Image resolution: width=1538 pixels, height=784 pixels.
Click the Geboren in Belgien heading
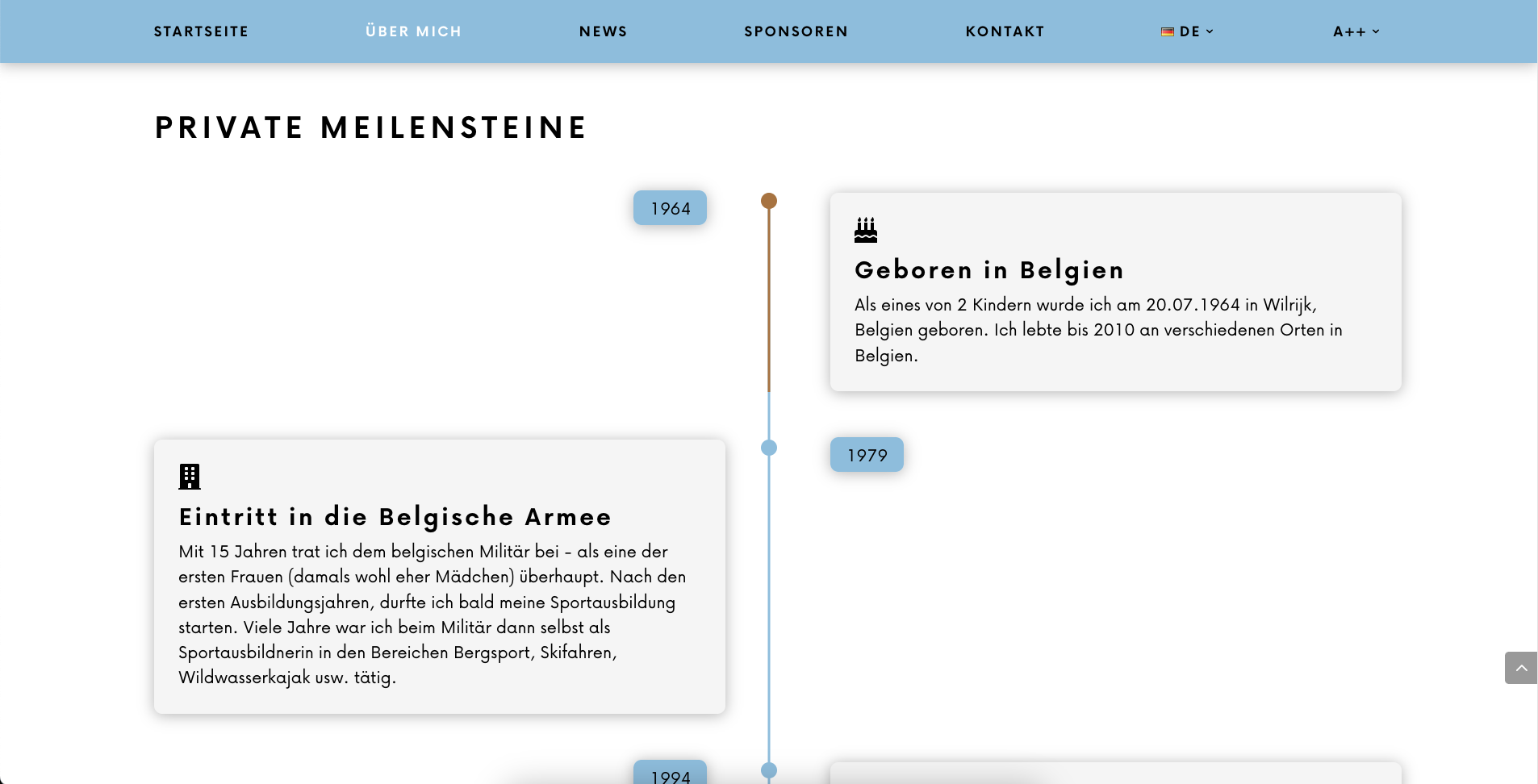click(x=988, y=270)
